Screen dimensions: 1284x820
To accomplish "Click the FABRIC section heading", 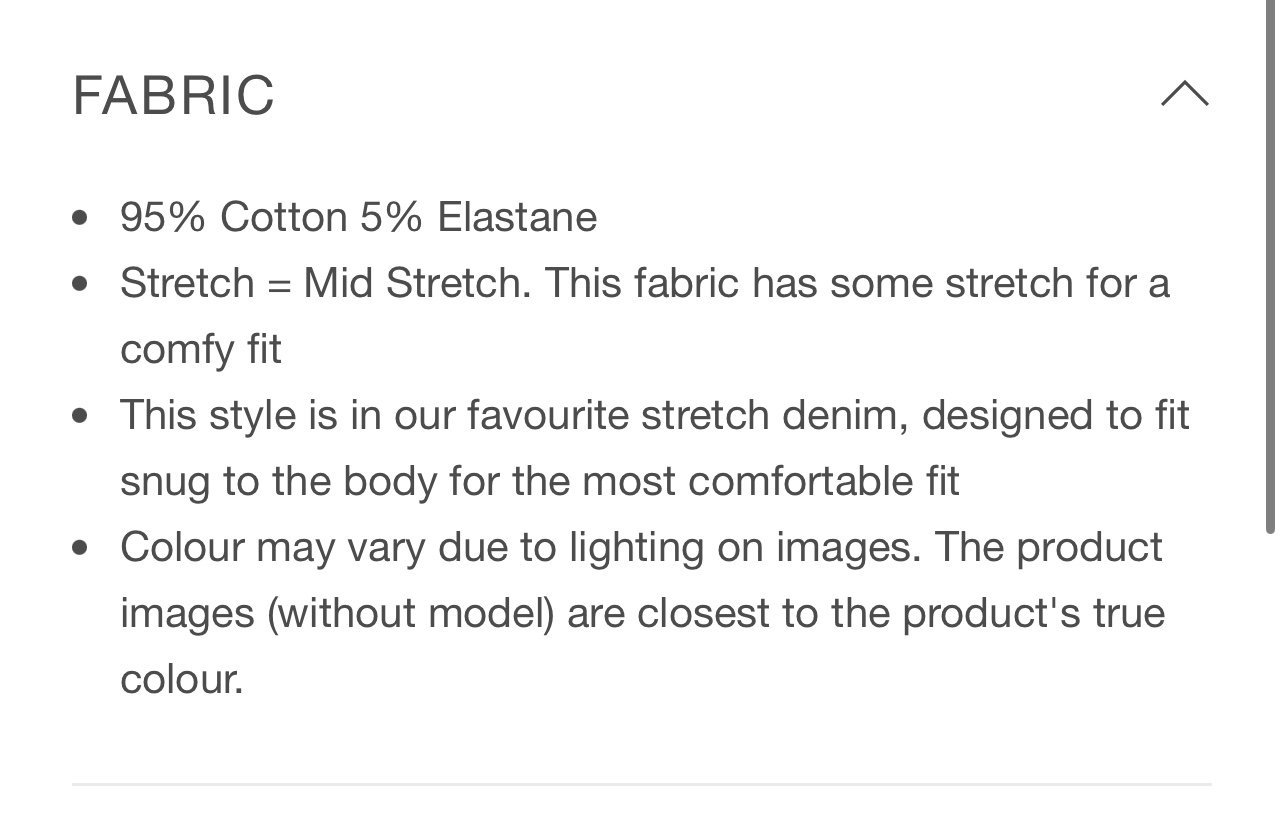I will [173, 95].
